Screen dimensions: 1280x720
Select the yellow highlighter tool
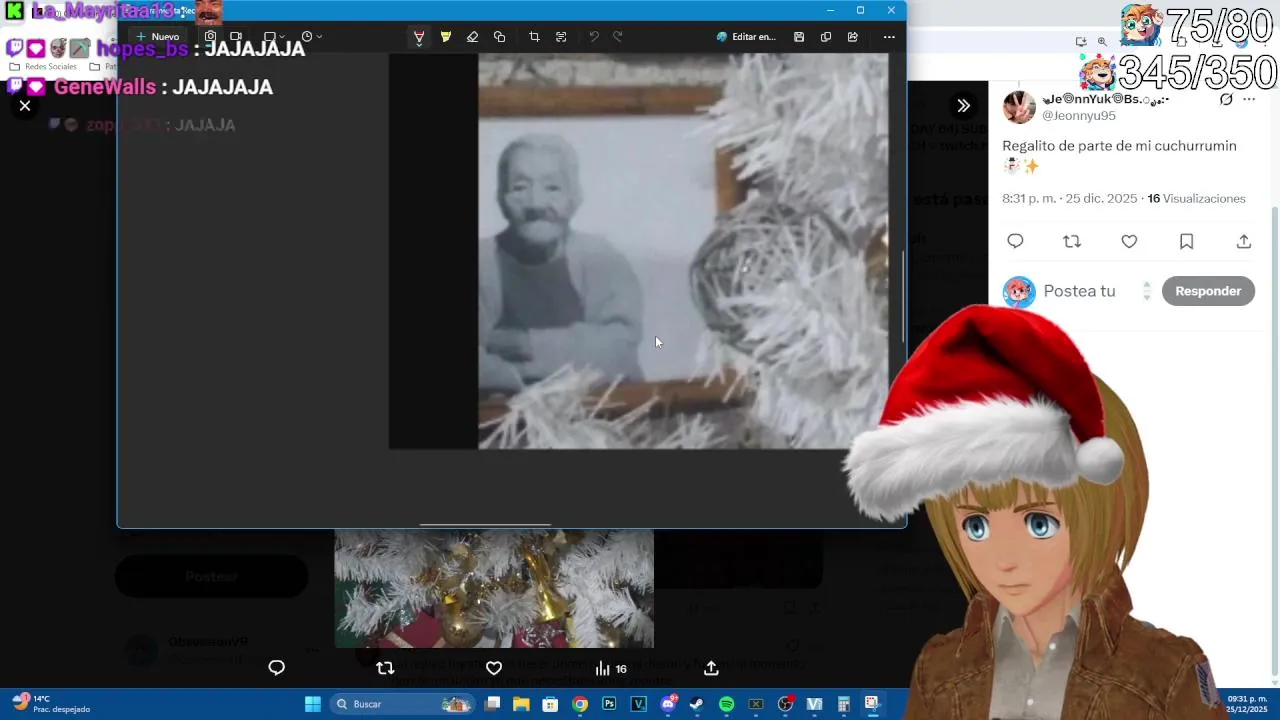pyautogui.click(x=446, y=37)
